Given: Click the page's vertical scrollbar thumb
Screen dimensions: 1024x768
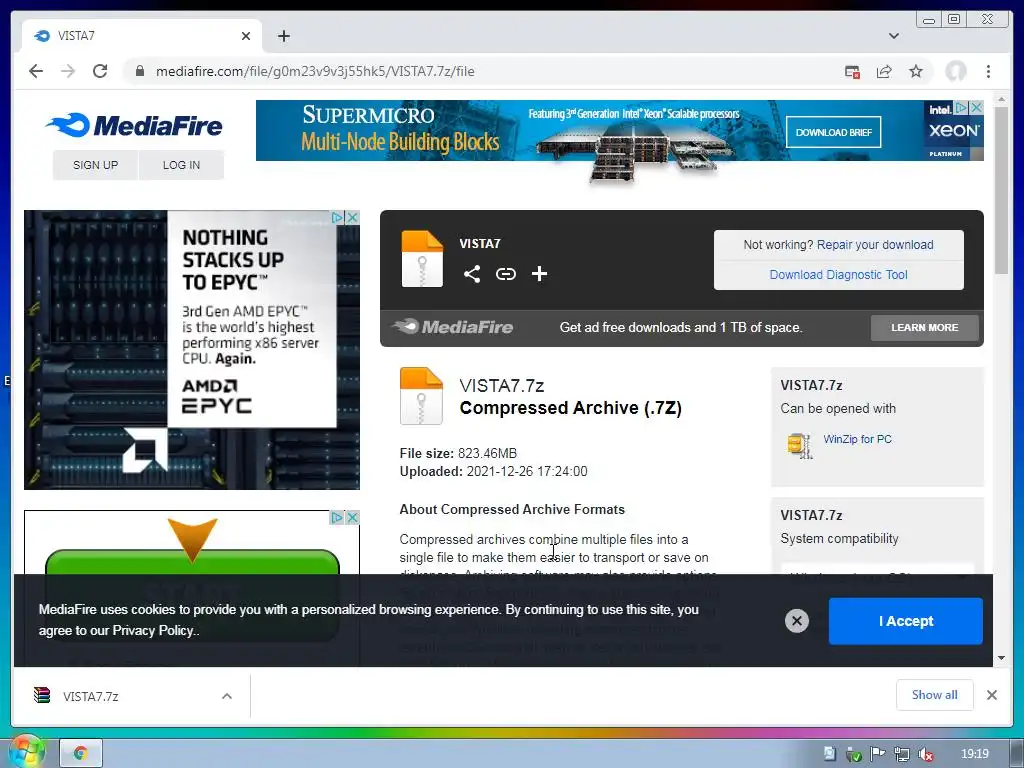Looking at the screenshot, I should pos(1001,189).
